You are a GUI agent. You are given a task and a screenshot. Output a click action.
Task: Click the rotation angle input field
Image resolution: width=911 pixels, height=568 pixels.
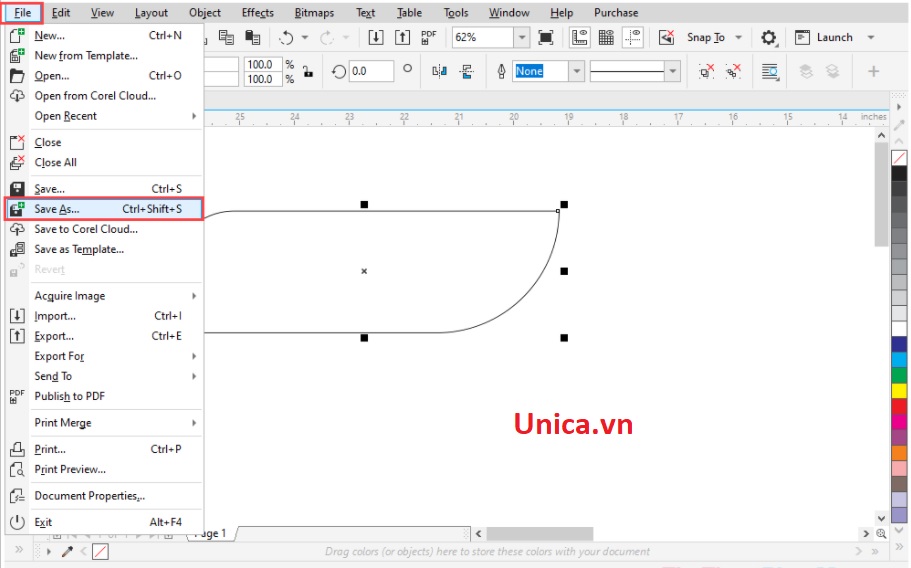pyautogui.click(x=371, y=71)
